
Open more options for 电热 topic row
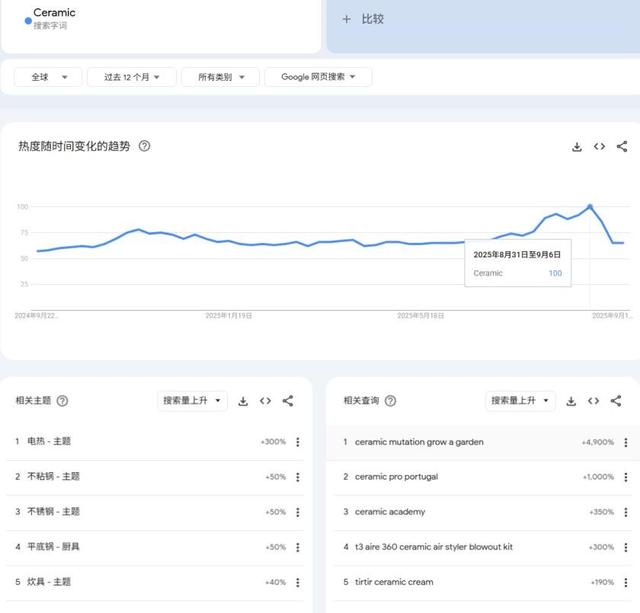[x=298, y=442]
